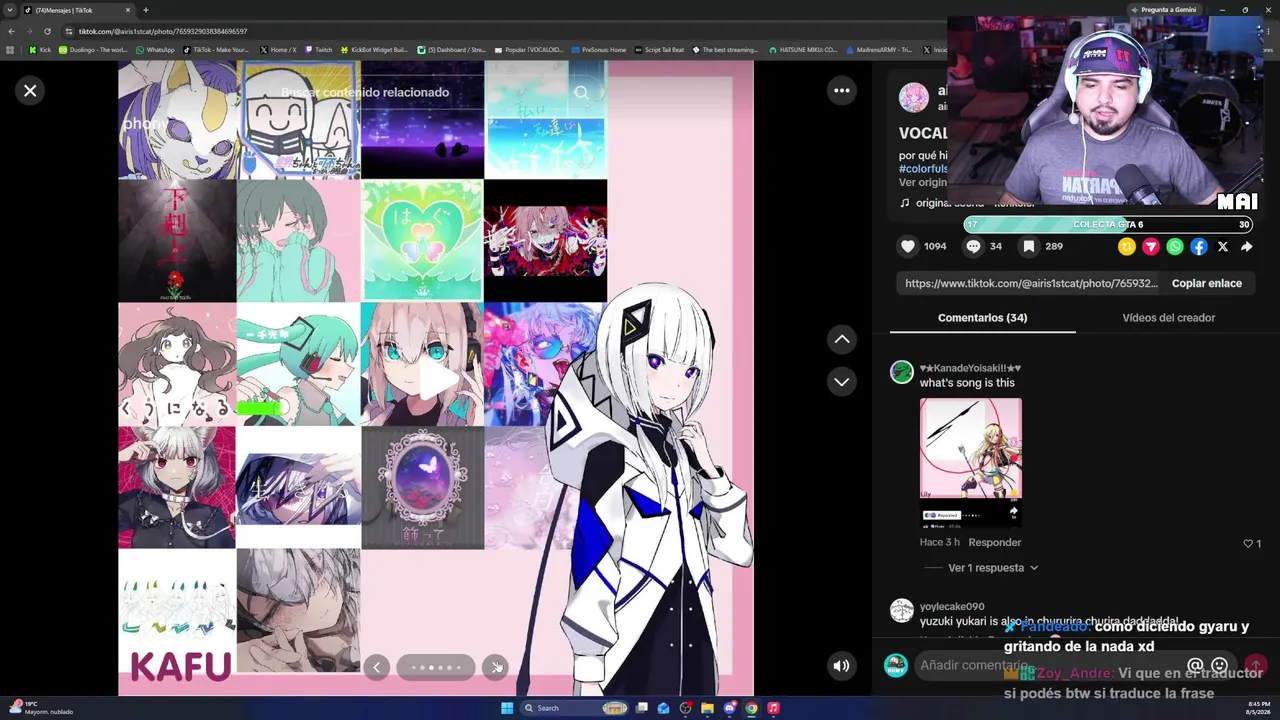Save the post with the bookmark icon
The image size is (1280, 720).
(1028, 246)
